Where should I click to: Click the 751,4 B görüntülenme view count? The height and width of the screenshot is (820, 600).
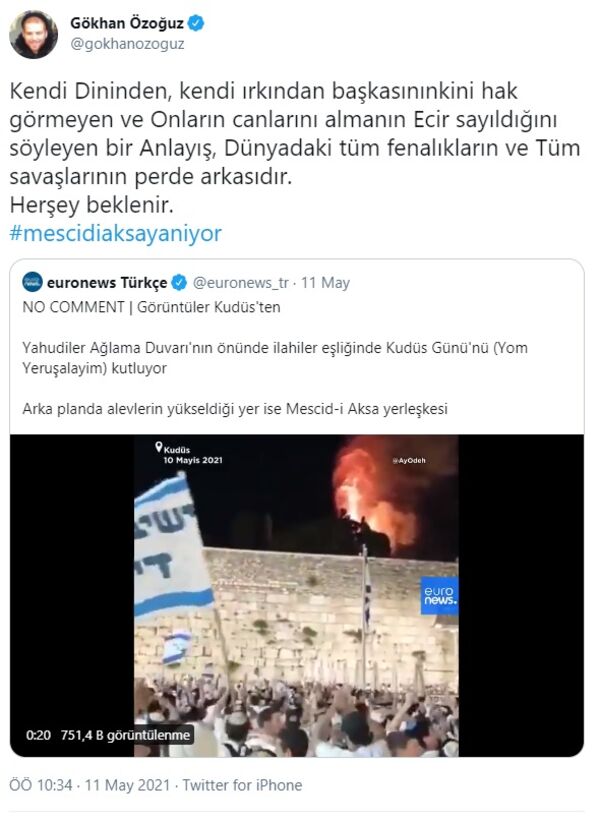125,735
